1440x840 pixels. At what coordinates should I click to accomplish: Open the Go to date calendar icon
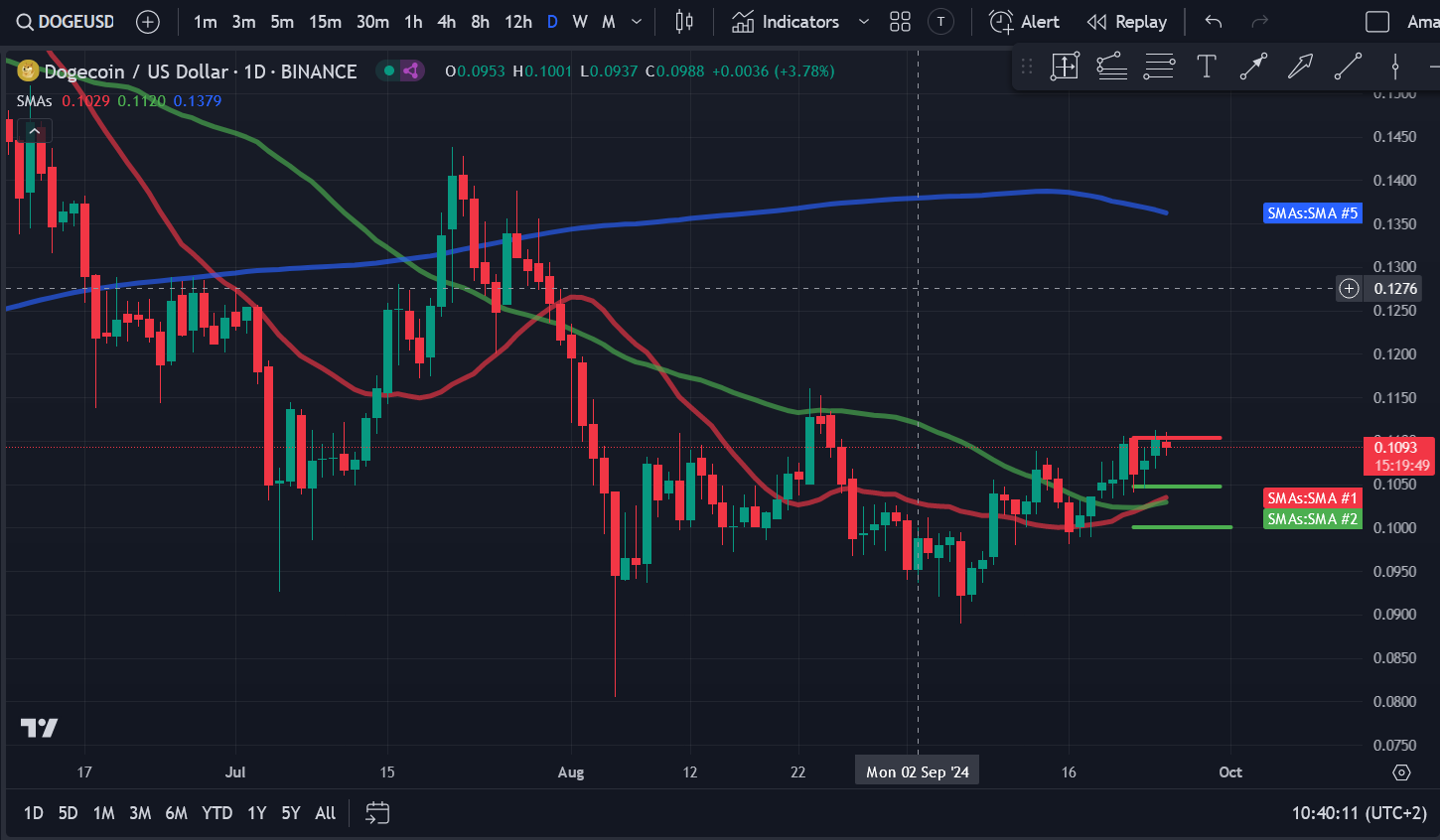pos(377,813)
